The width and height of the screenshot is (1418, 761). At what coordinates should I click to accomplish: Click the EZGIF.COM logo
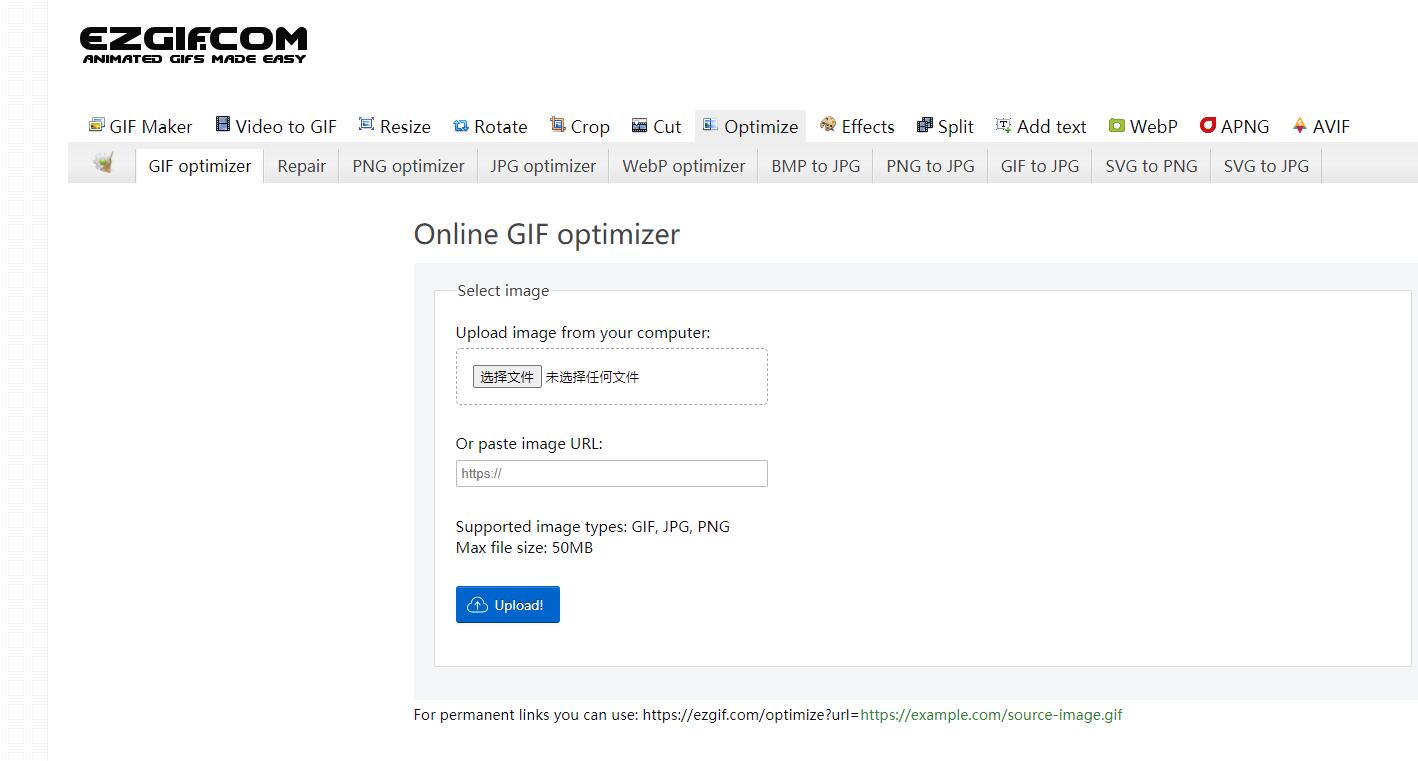click(x=193, y=46)
